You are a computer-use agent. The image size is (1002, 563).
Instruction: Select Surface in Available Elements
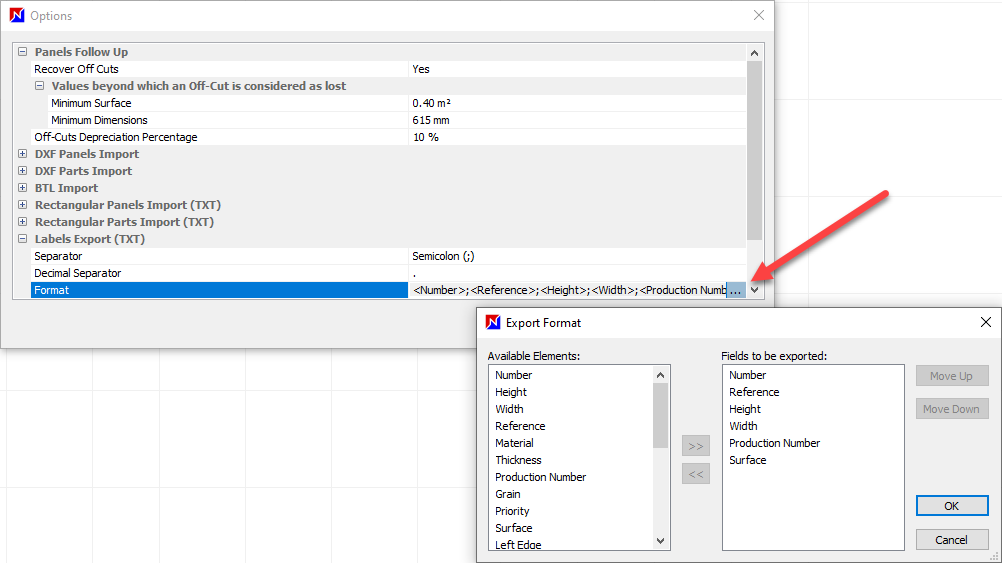click(x=514, y=528)
